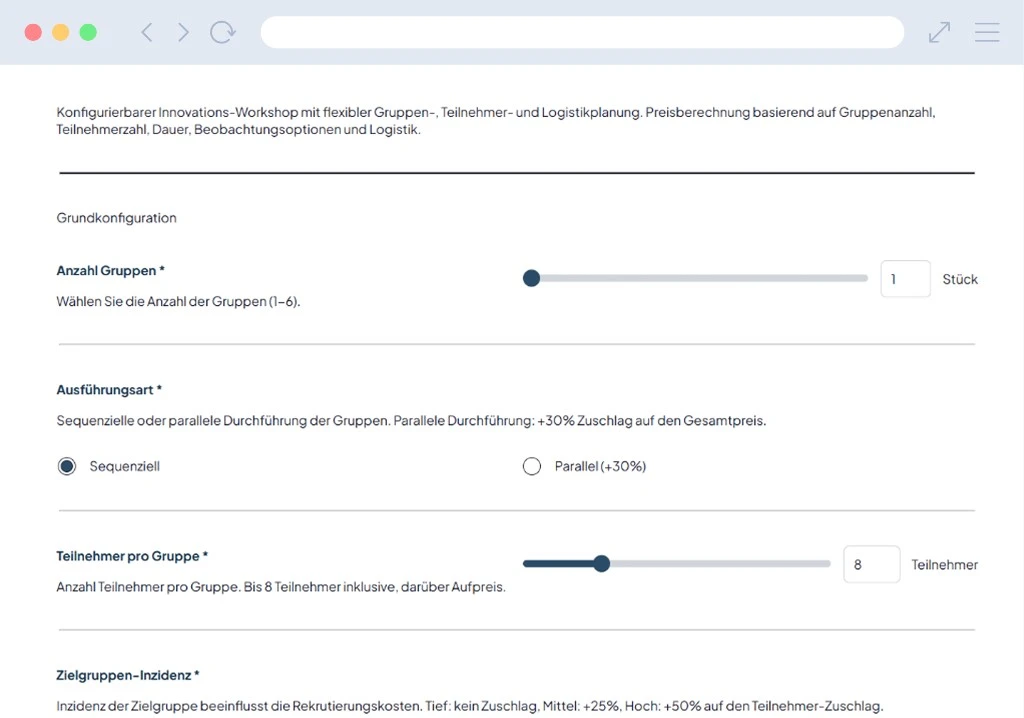Click the Anzahl Gruppen field label
Viewport: 1024px width, 718px height.
coord(110,271)
